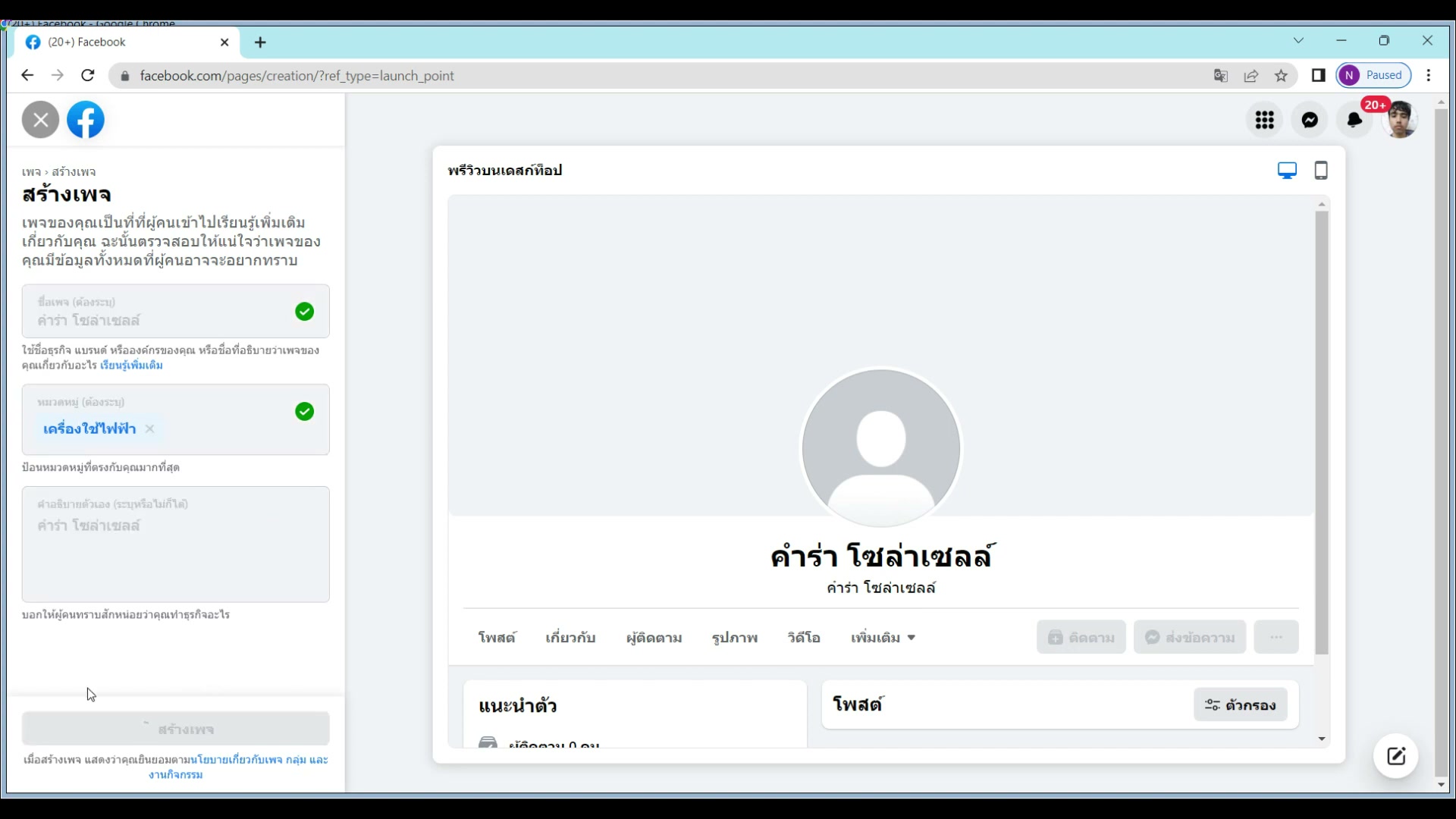
Task: Remove the เครื่องใช้ไฟฟ้า category tag
Action: click(149, 428)
